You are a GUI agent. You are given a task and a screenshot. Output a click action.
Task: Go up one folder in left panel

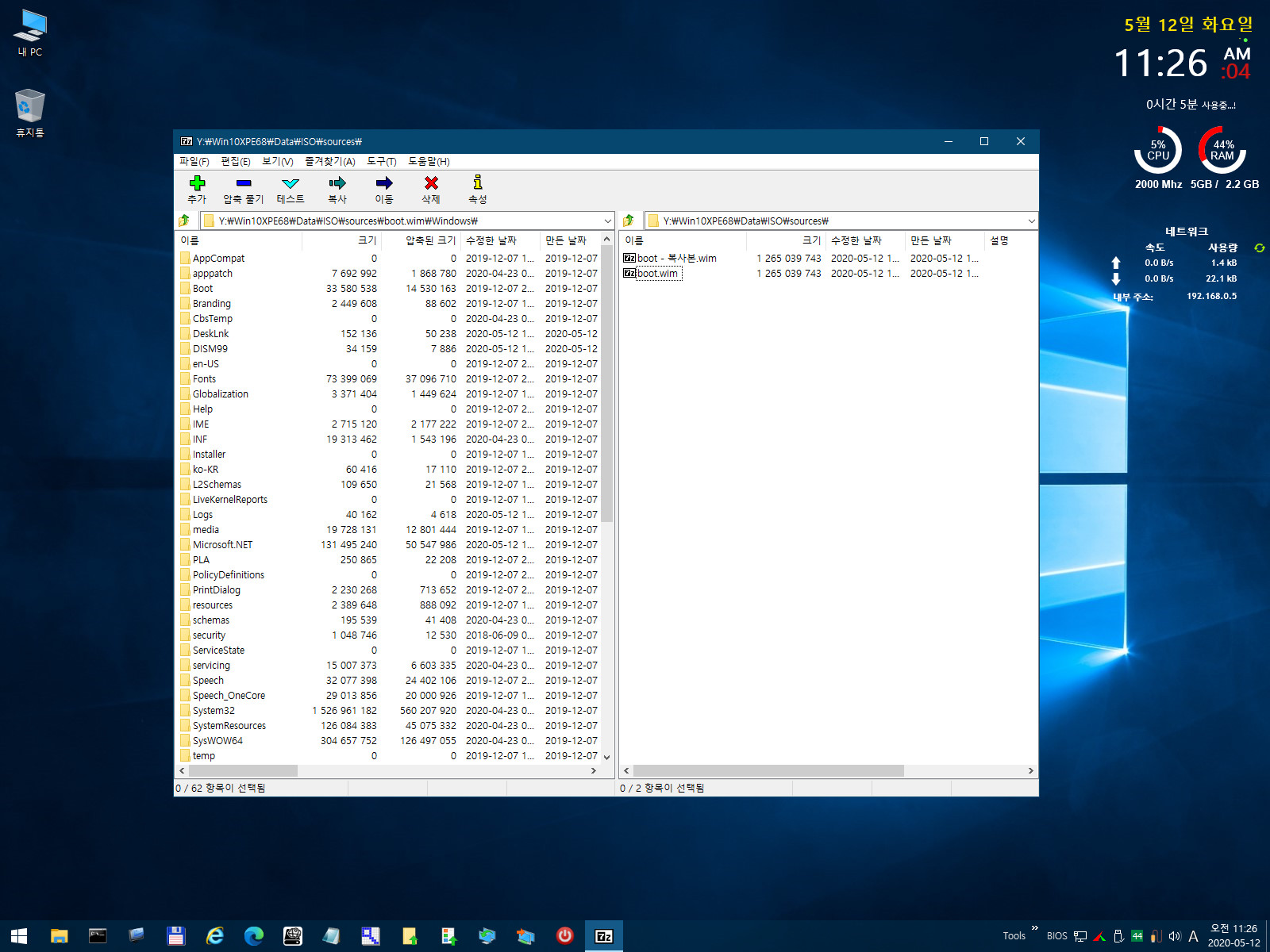(185, 221)
